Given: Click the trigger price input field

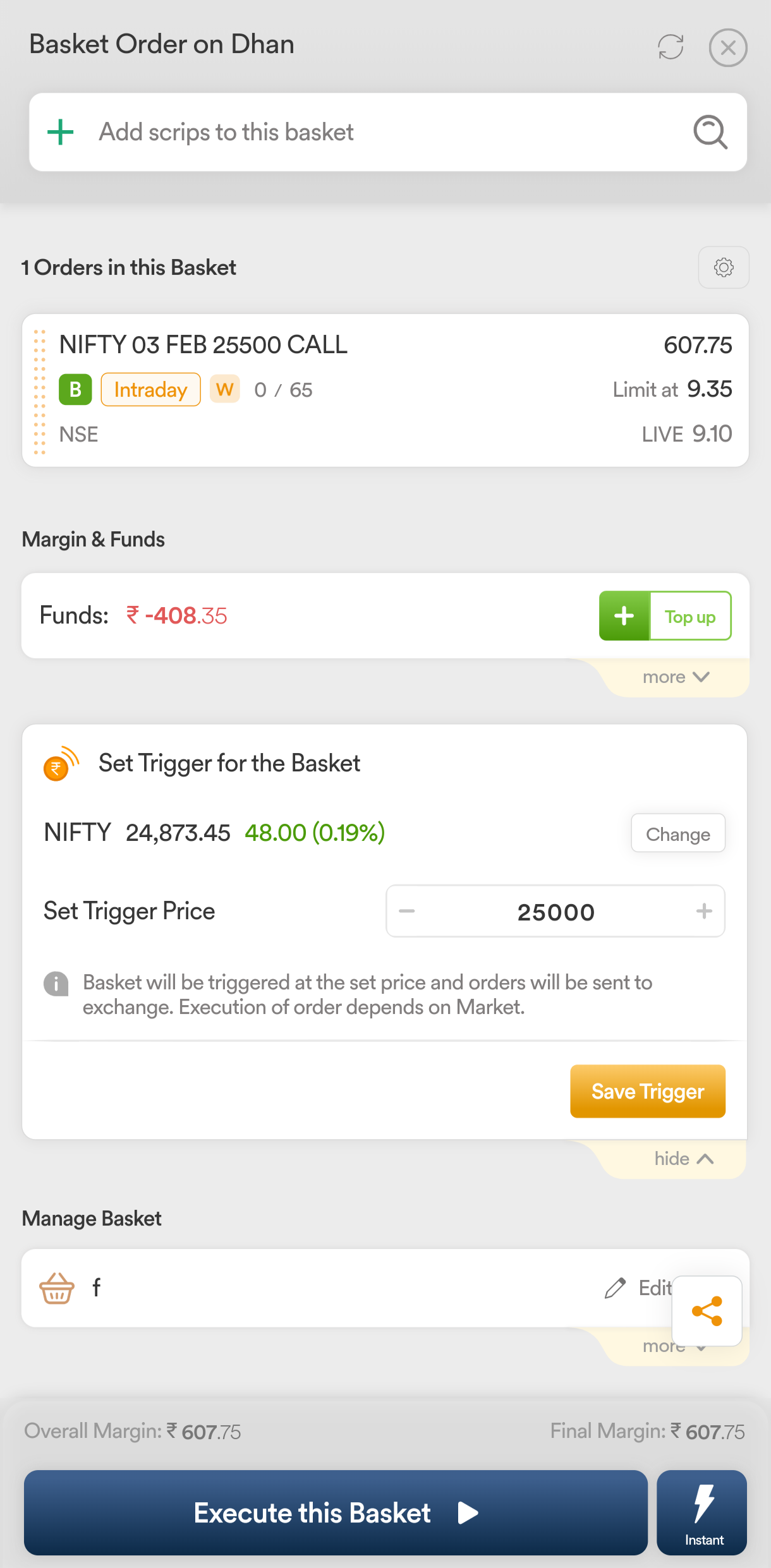Looking at the screenshot, I should [x=555, y=912].
